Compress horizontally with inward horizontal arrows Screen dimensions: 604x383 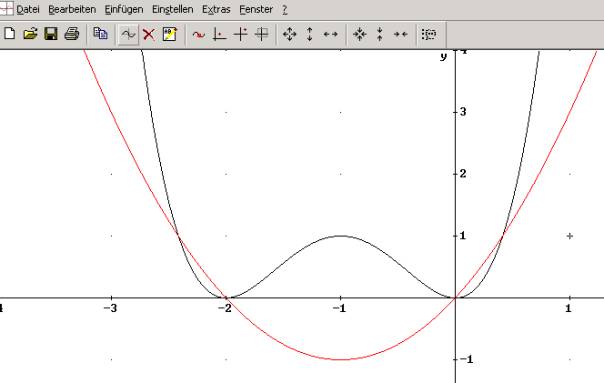[401, 34]
